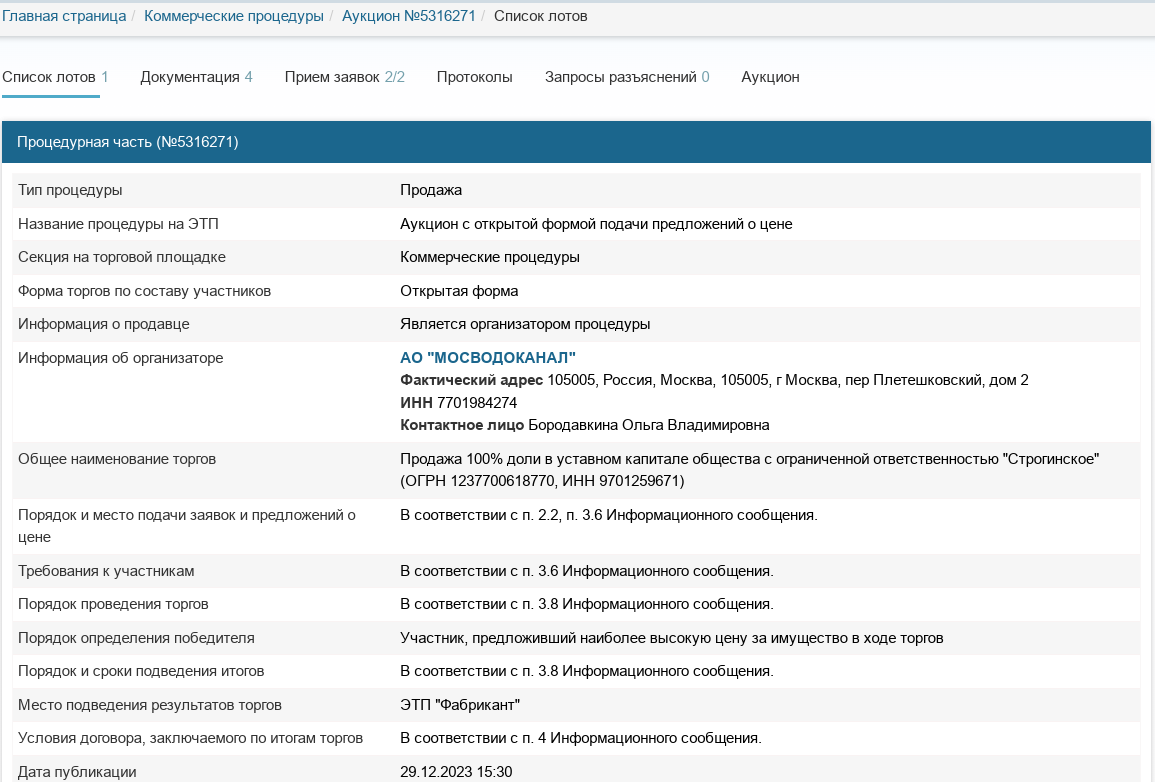Open the АО "МОСВОДОКАНАЛ" organizer link
The height and width of the screenshot is (782, 1155).
[488, 358]
